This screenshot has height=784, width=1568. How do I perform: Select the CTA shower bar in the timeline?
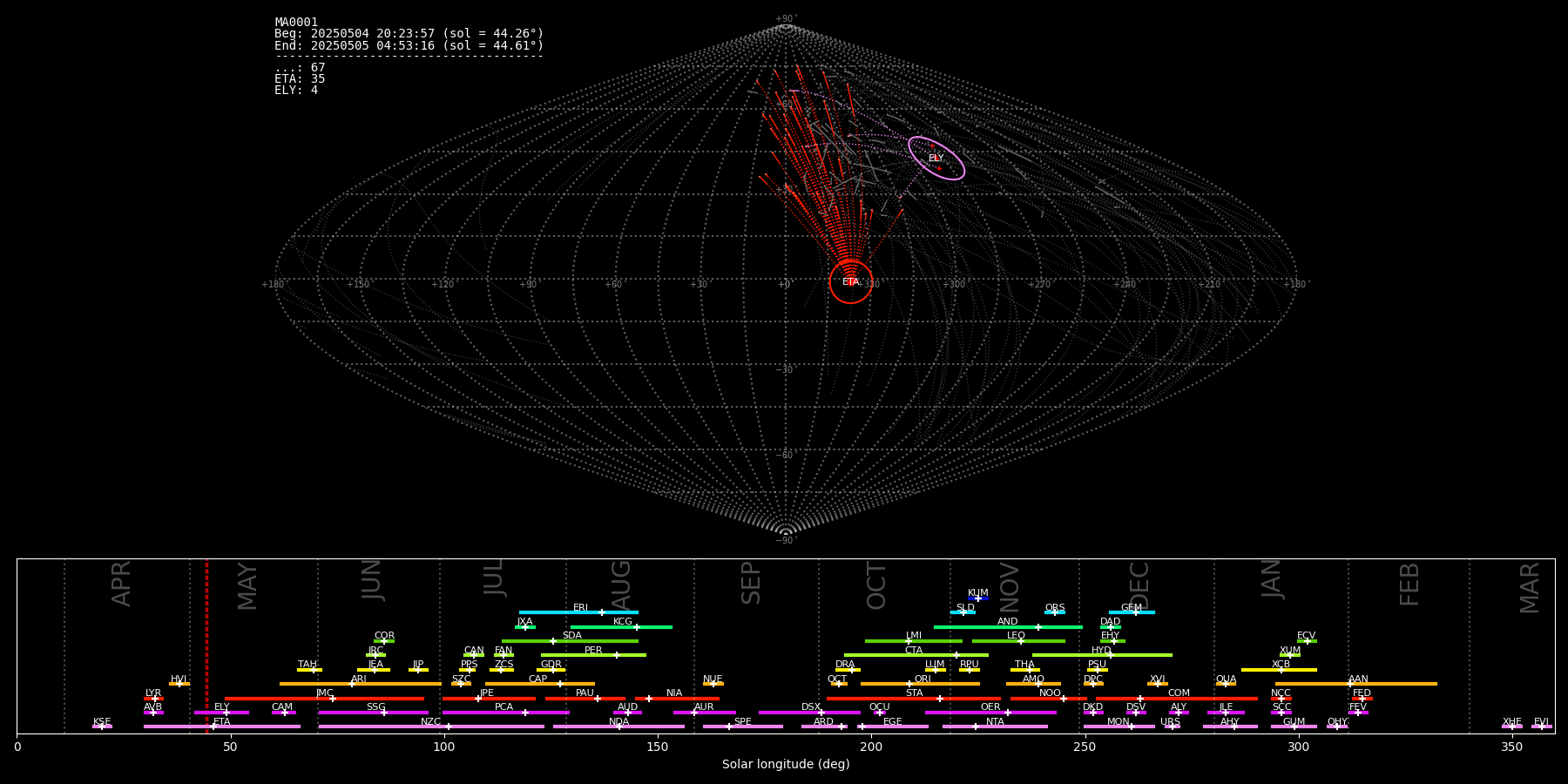[x=916, y=655]
